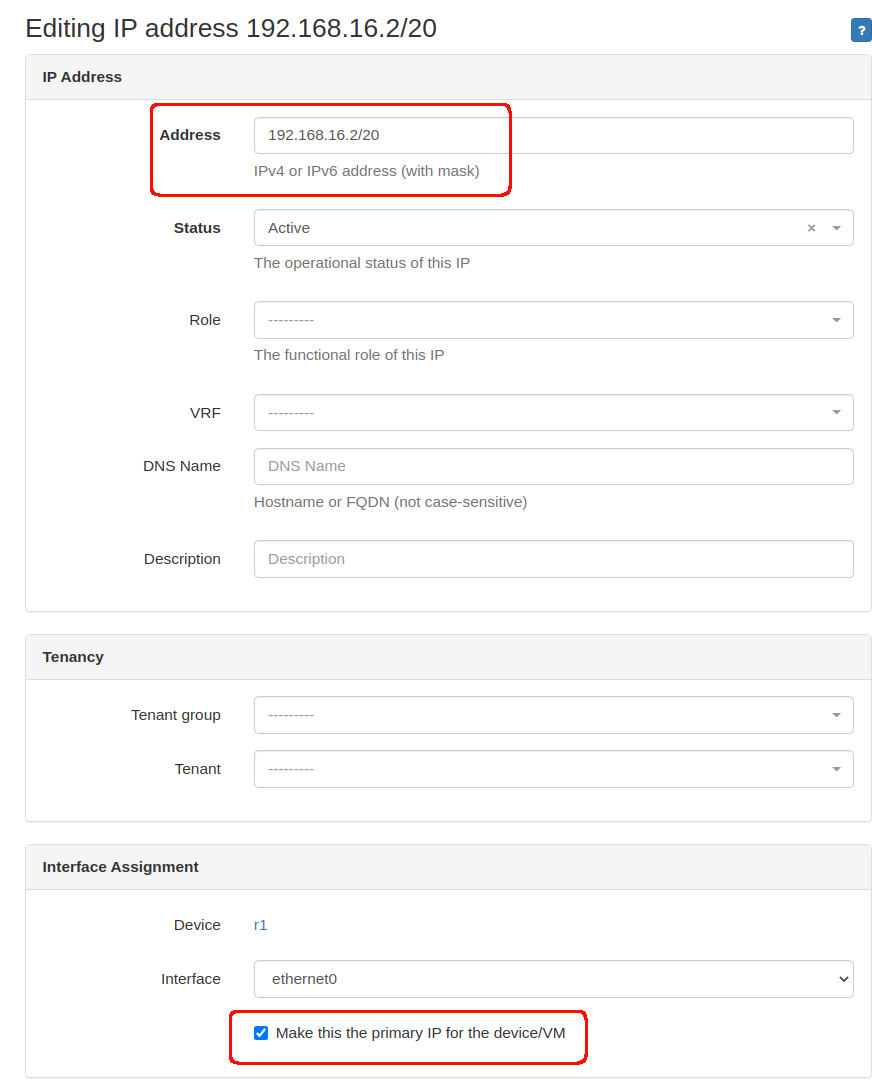Click into the Description text box
This screenshot has height=1088, width=872.
(553, 559)
